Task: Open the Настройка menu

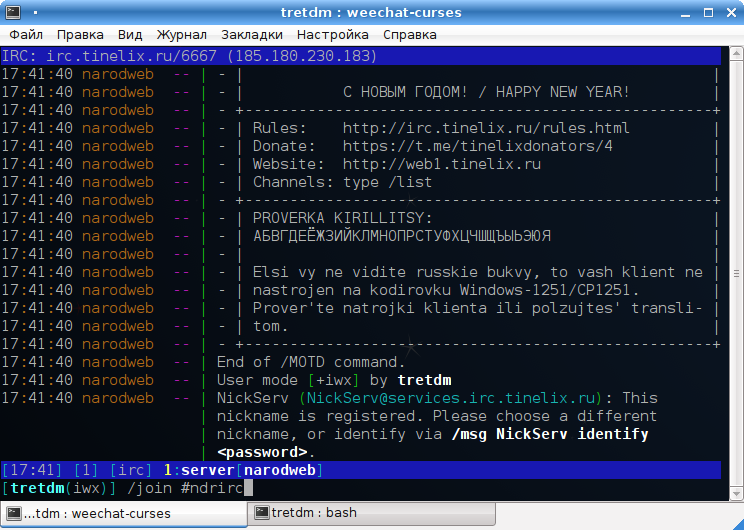Action: coord(333,35)
